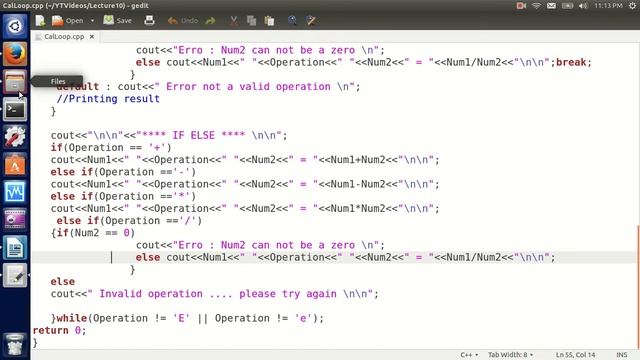640x360 pixels.
Task: Open the Files manager launcher icon
Action: tap(15, 82)
